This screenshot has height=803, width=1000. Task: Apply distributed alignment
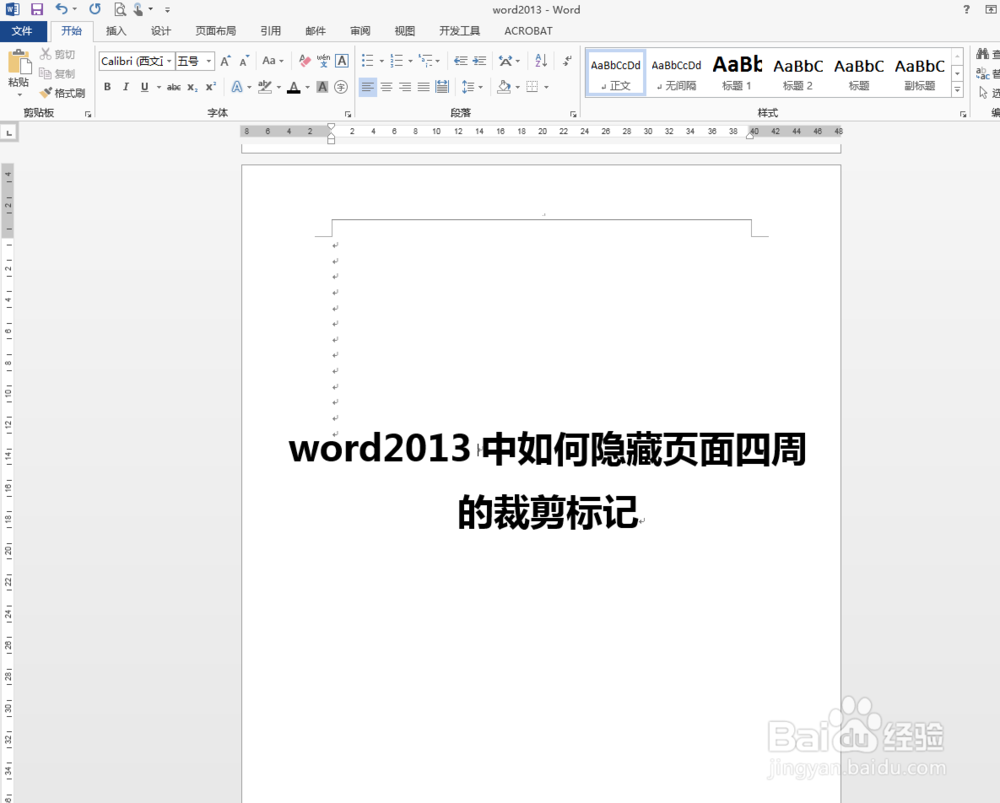click(442, 87)
